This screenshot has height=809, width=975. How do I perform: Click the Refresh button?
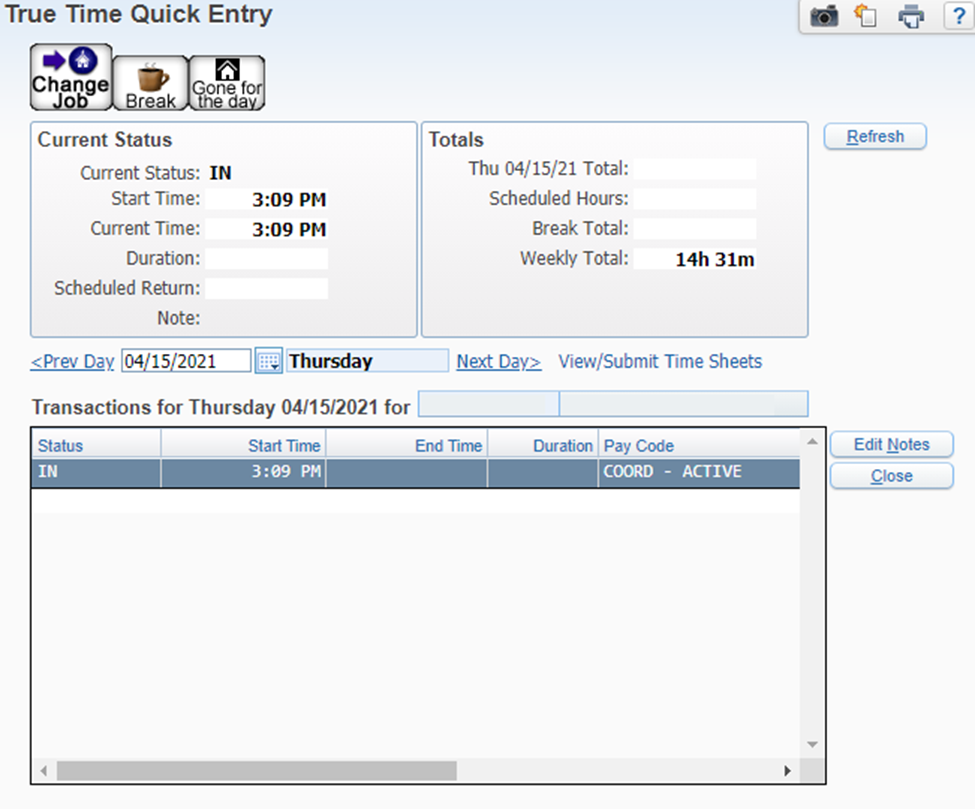pos(875,136)
